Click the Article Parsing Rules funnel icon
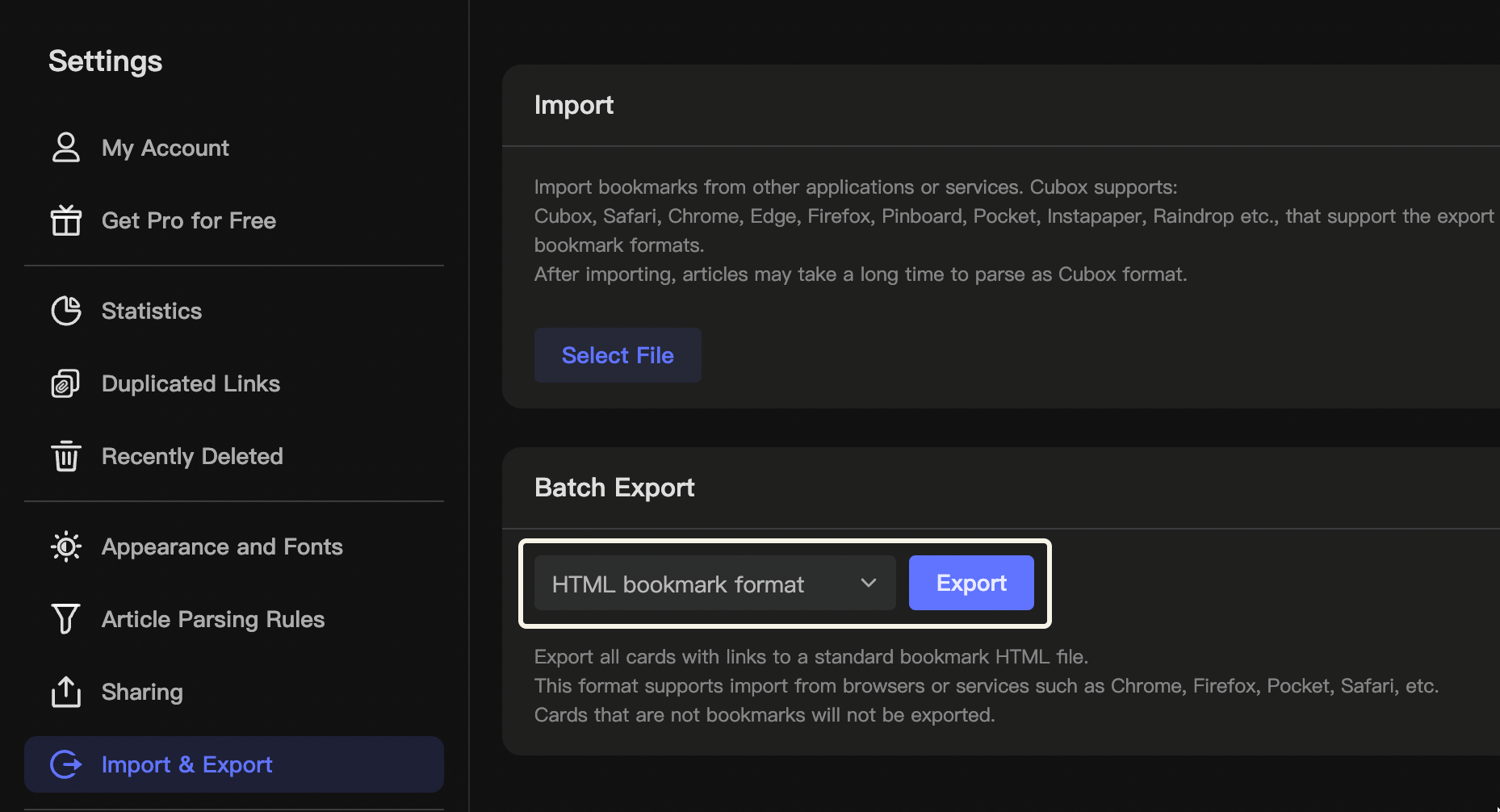 click(66, 619)
